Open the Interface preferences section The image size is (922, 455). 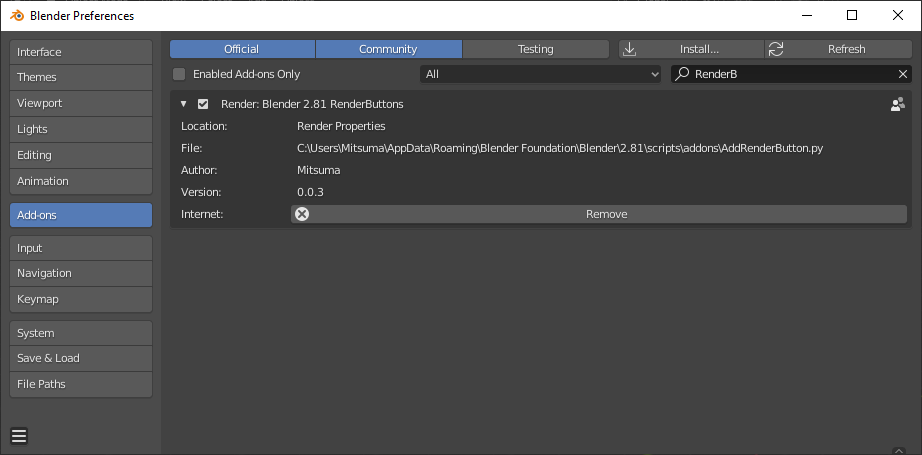(x=81, y=52)
